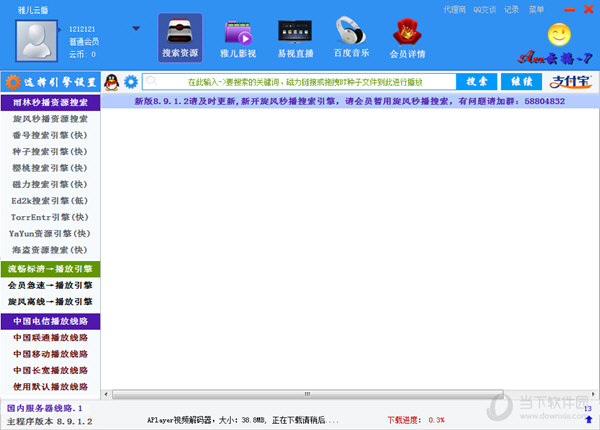Open the 记录 history link

pos(511,10)
